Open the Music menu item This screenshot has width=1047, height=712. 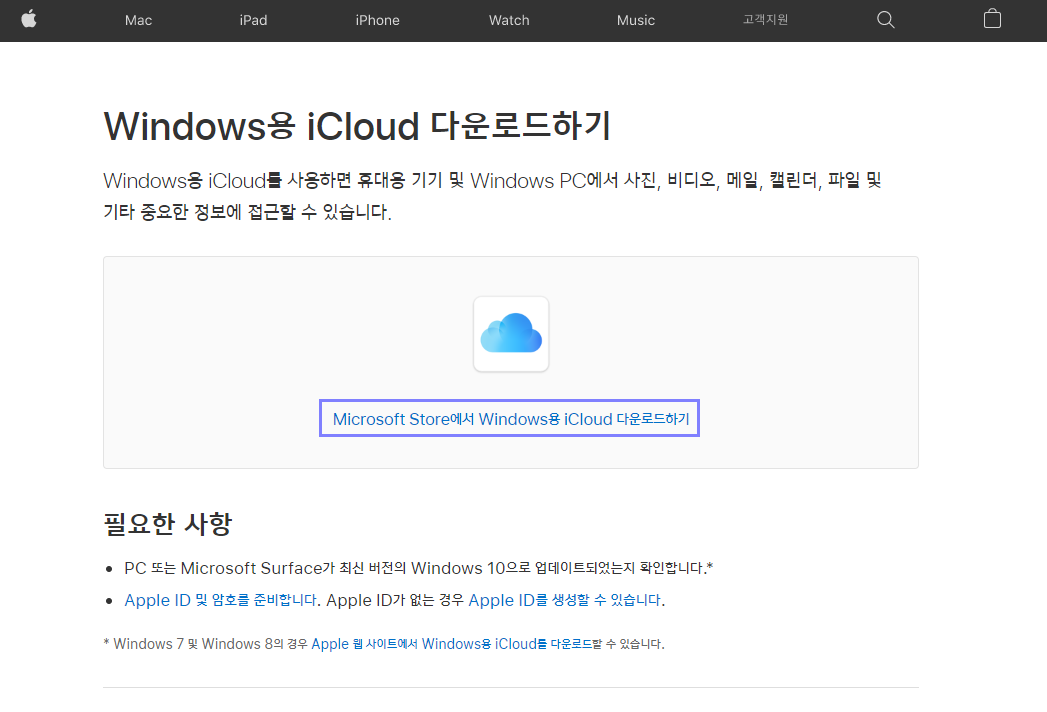(636, 20)
